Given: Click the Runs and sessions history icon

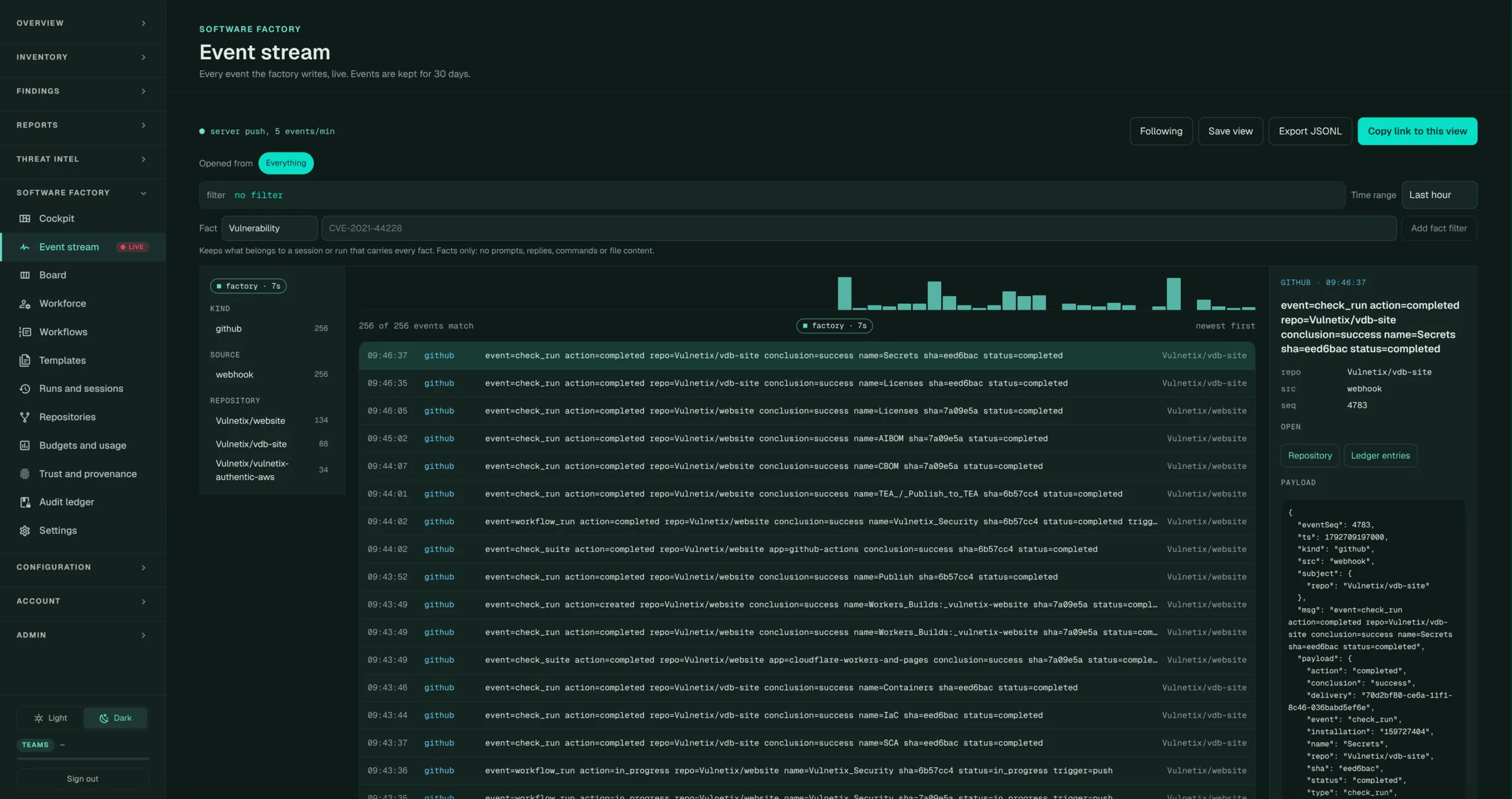Looking at the screenshot, I should [25, 389].
